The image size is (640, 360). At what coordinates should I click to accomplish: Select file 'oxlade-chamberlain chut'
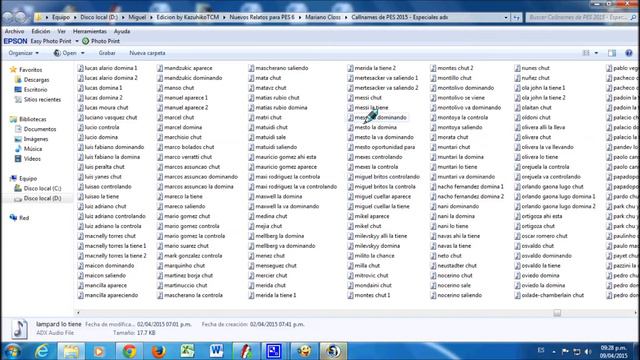click(x=553, y=295)
